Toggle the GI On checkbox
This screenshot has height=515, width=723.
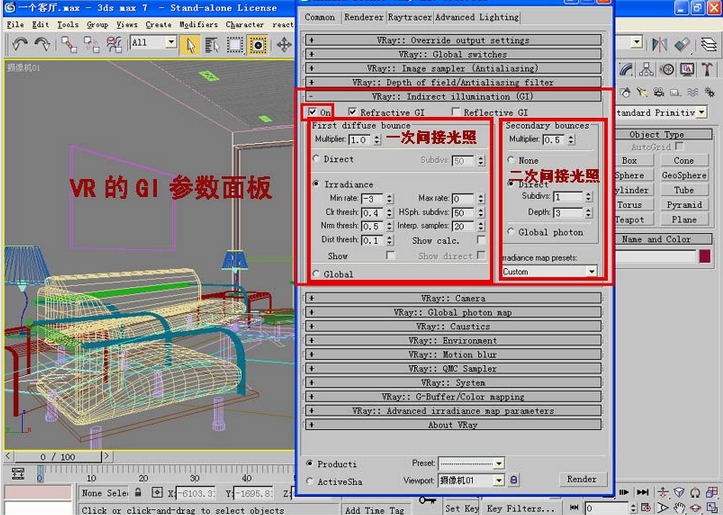click(x=313, y=112)
